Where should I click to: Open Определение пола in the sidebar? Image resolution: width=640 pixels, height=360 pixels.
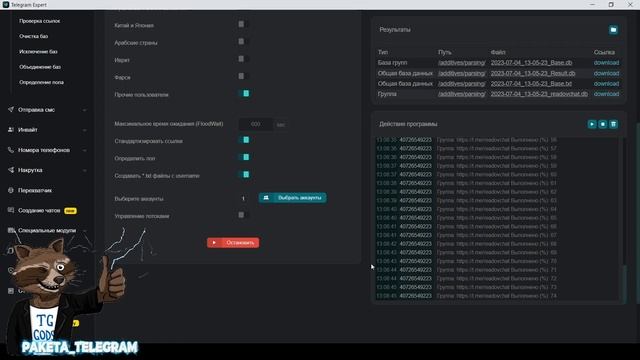(41, 82)
